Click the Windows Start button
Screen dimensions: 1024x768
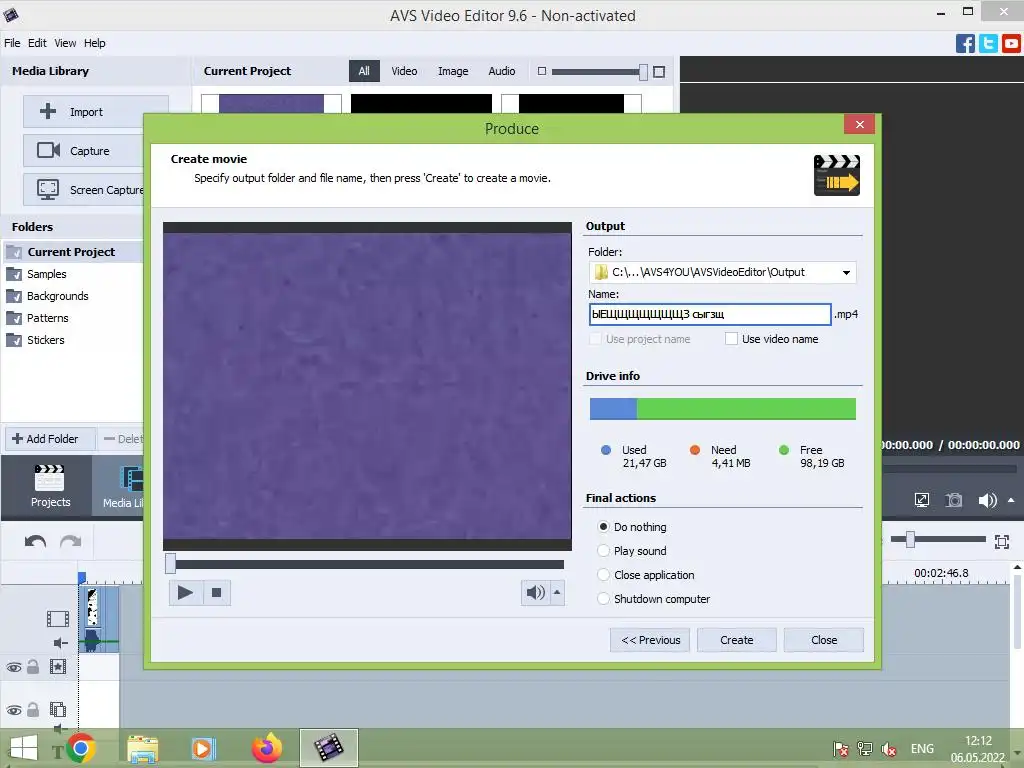24,748
